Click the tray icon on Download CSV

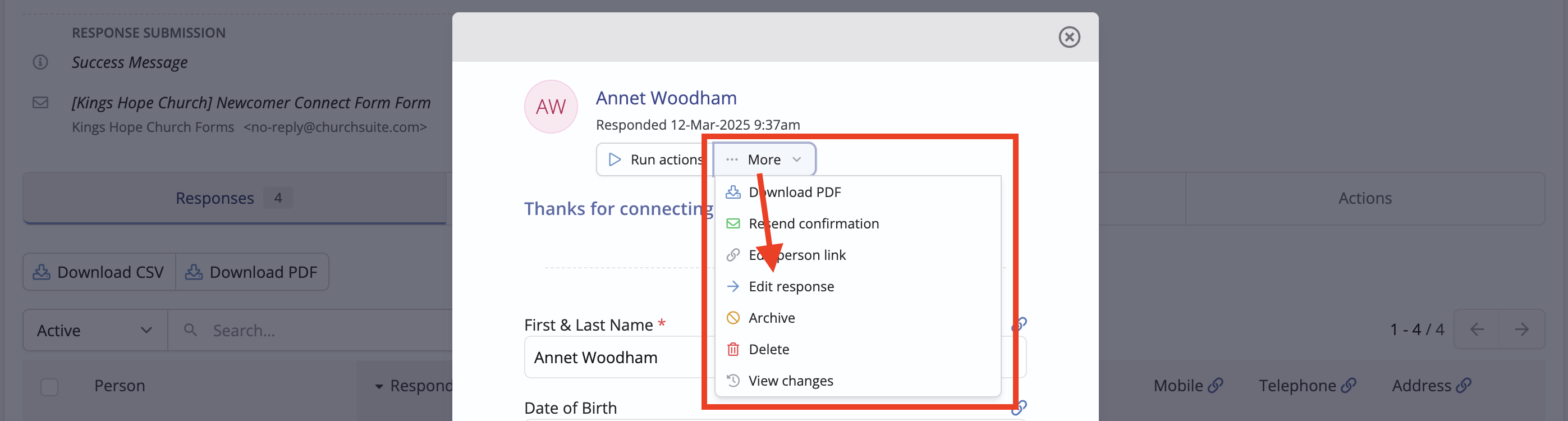42,272
